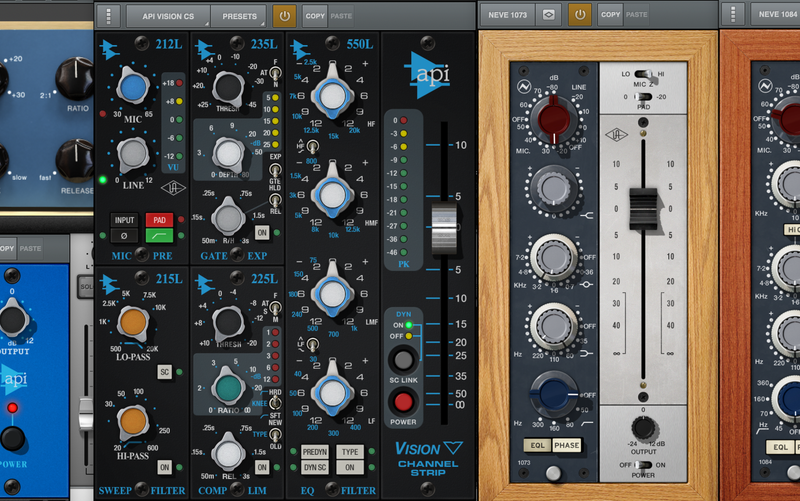Flip the HF shelf/peak switch on the 550L

313,147
